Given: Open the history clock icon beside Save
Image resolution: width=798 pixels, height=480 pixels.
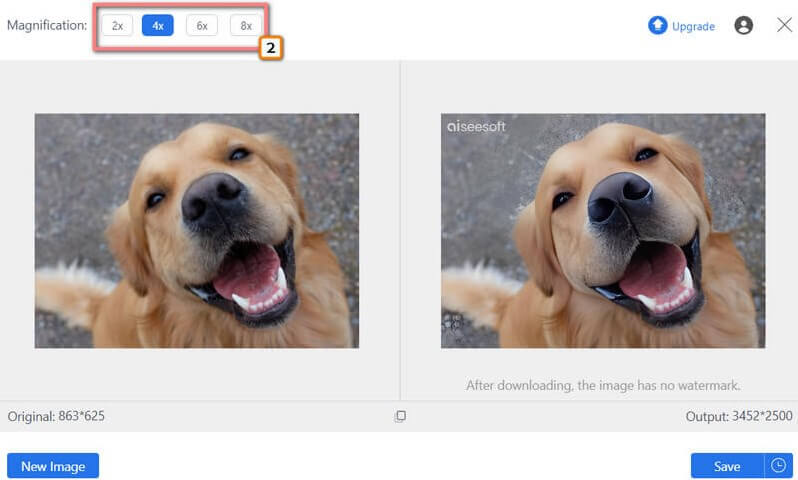Looking at the screenshot, I should coord(778,465).
